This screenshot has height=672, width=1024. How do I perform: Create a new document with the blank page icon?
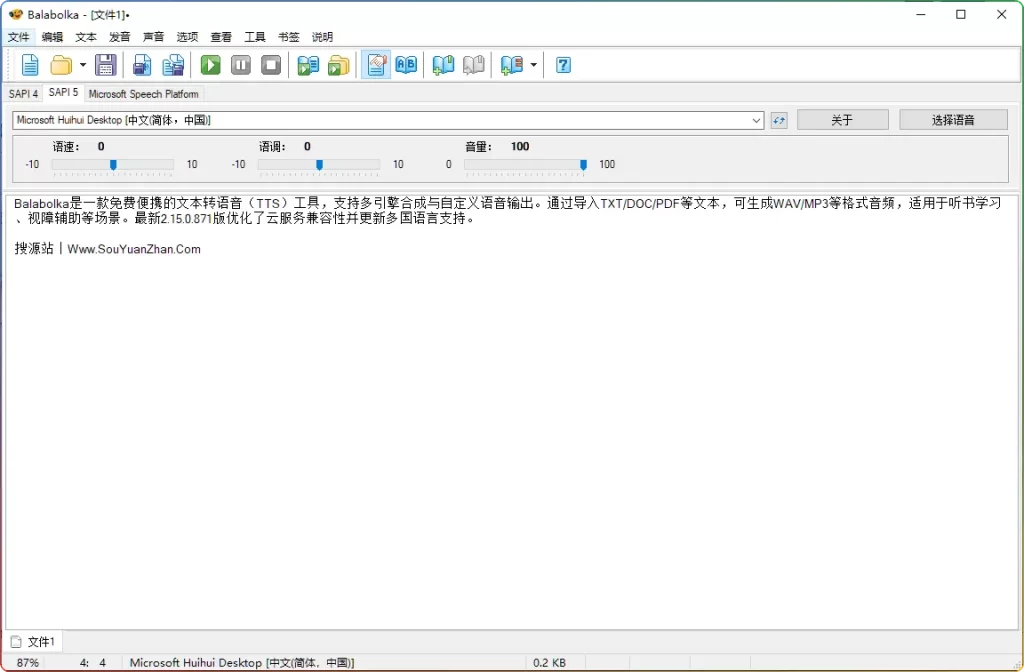(30, 65)
